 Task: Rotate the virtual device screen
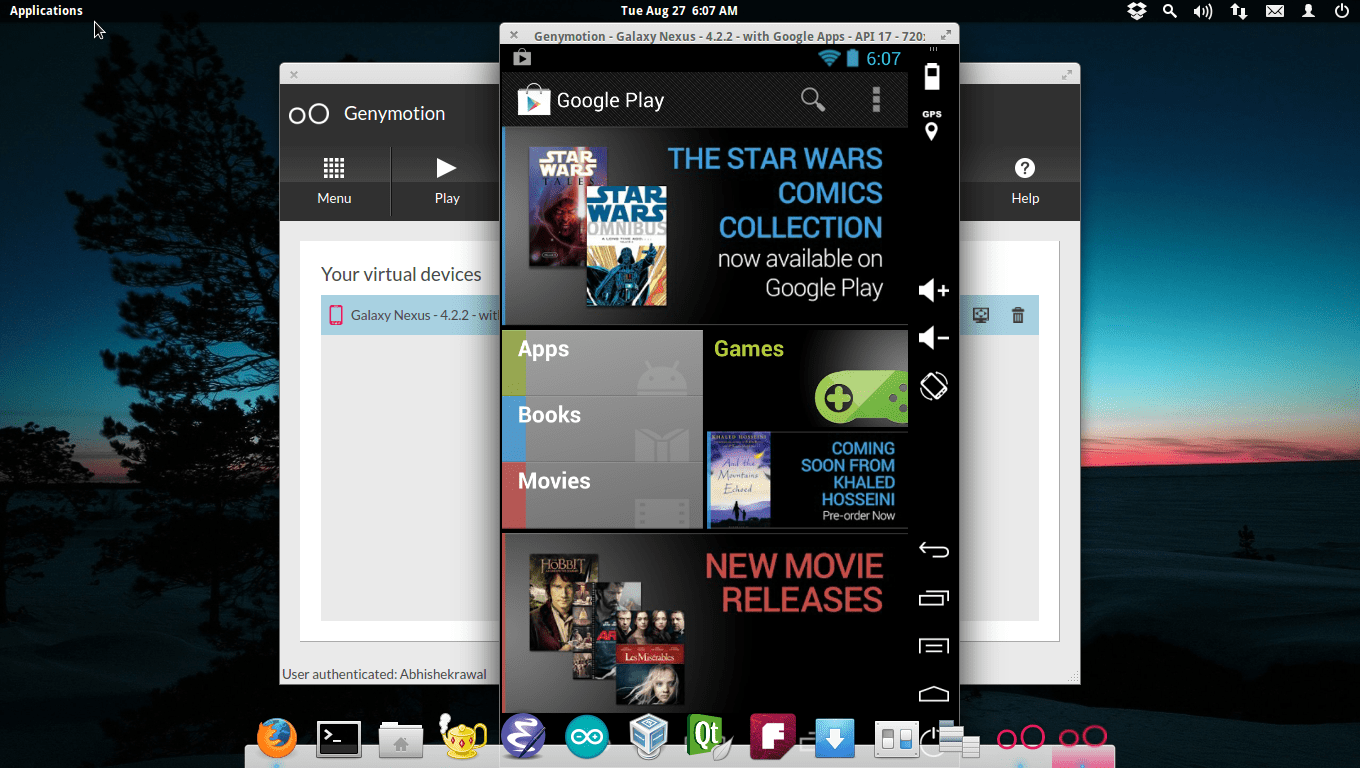pyautogui.click(x=934, y=386)
